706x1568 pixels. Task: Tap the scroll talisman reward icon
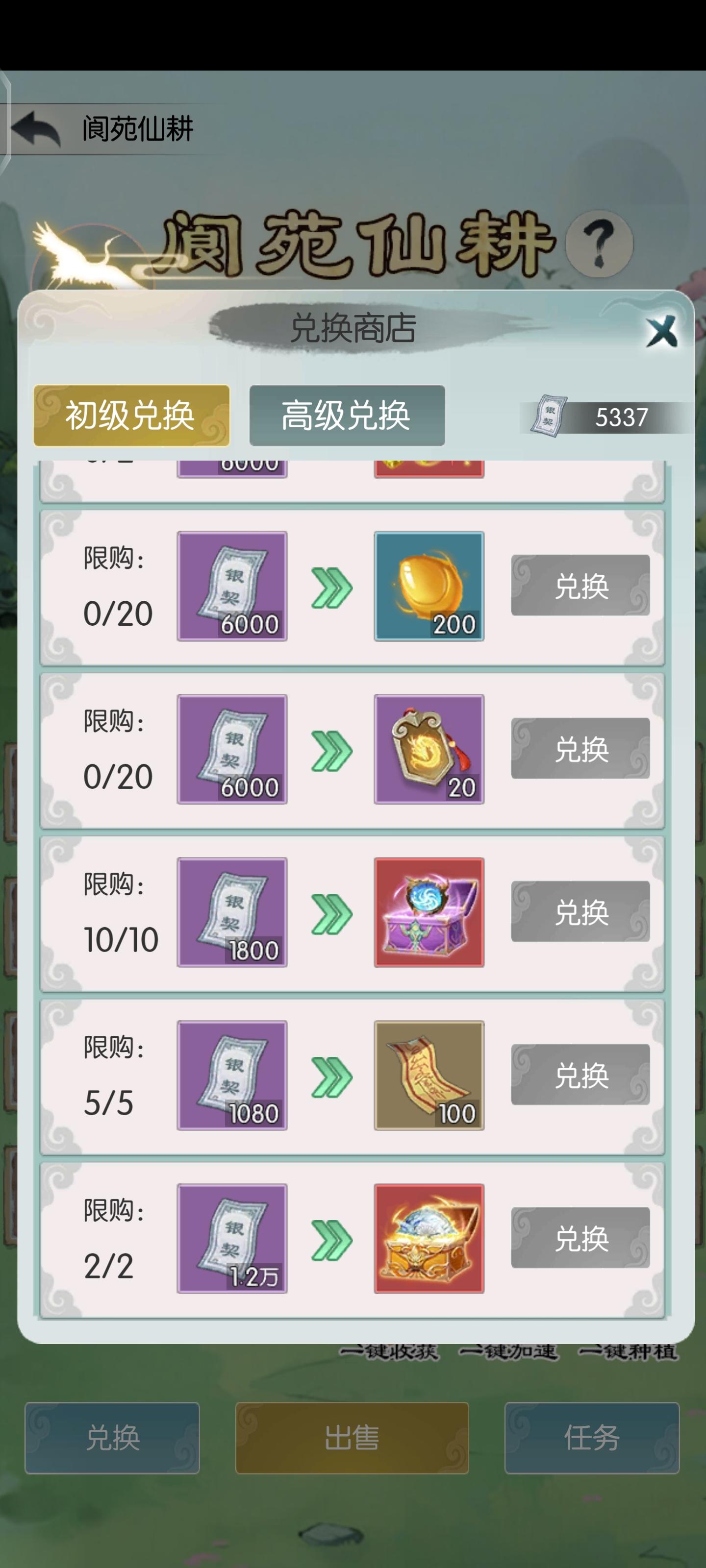pyautogui.click(x=429, y=1076)
